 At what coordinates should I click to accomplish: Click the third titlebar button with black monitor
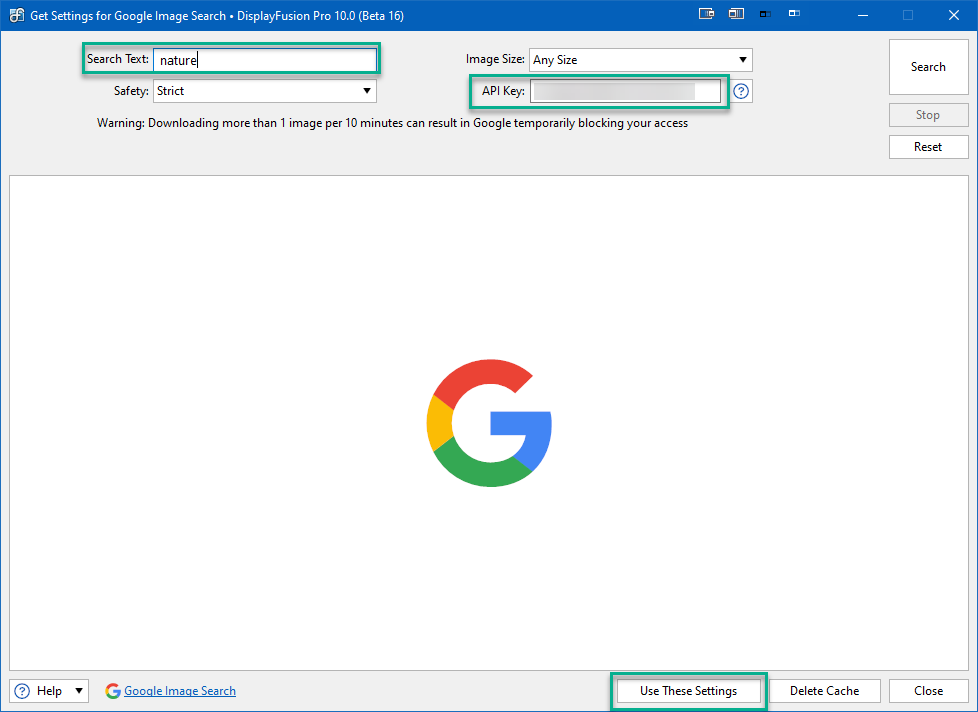point(765,14)
